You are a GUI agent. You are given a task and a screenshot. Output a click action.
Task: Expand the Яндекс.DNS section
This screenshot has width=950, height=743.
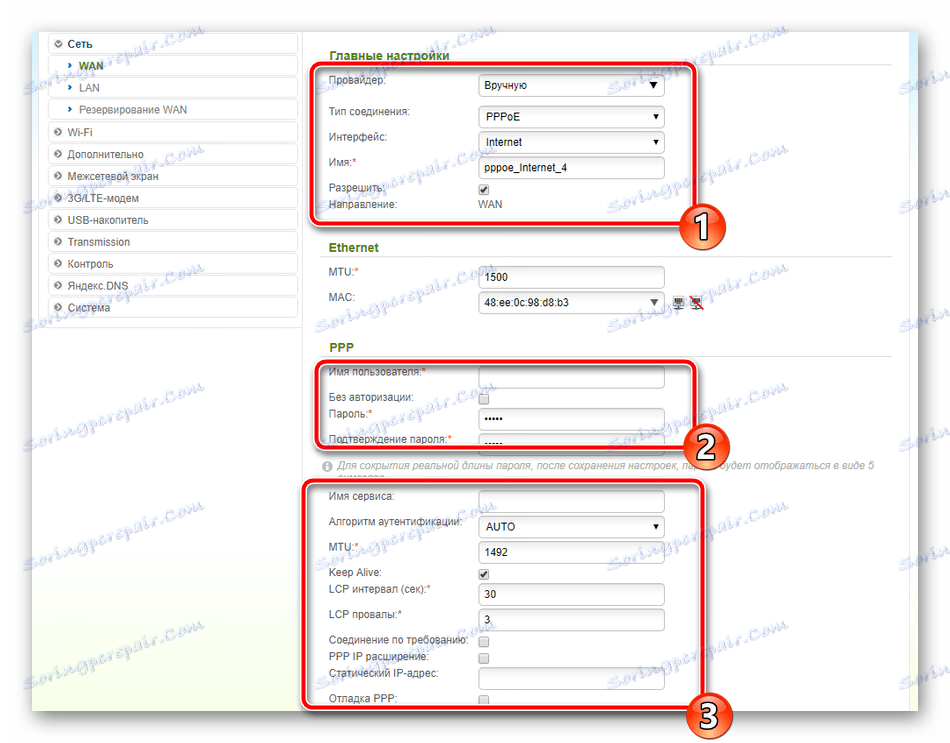click(173, 285)
